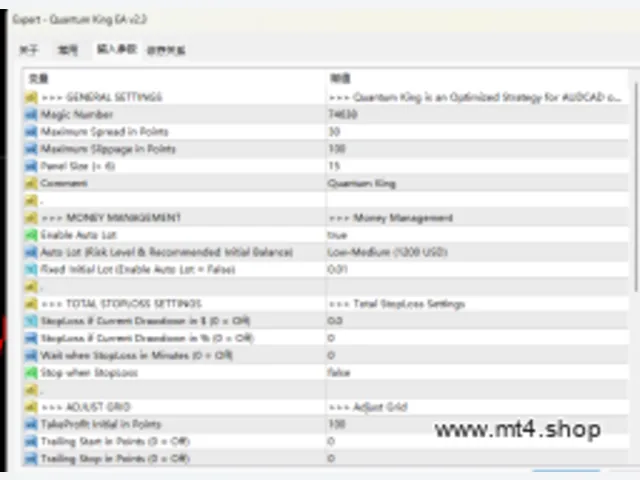Screen dimensions: 640x480
Task: Select the ADJUST GRID header label
Action: 86,407
